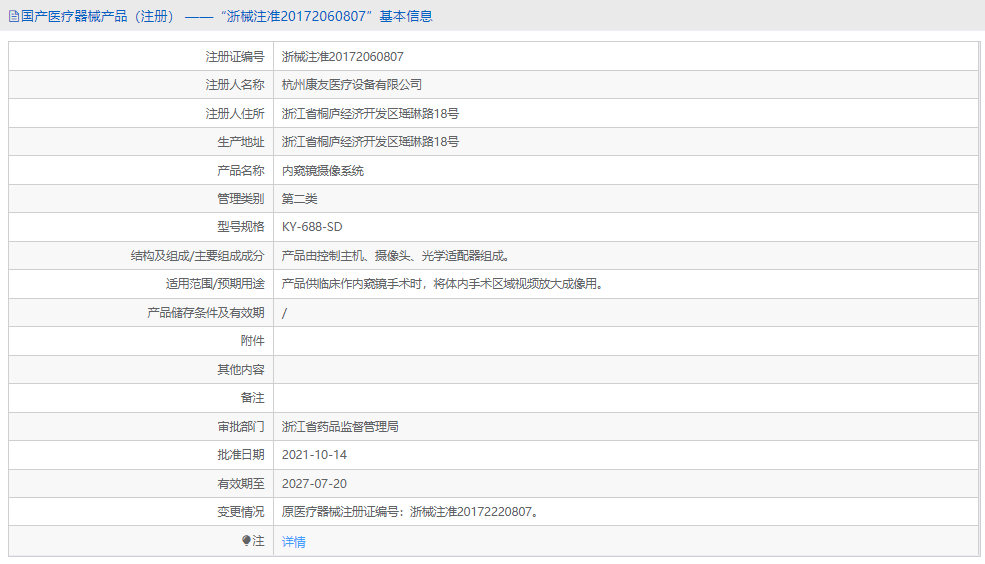Select the approval date 2021-10-14
This screenshot has height=564, width=985.
pos(314,455)
